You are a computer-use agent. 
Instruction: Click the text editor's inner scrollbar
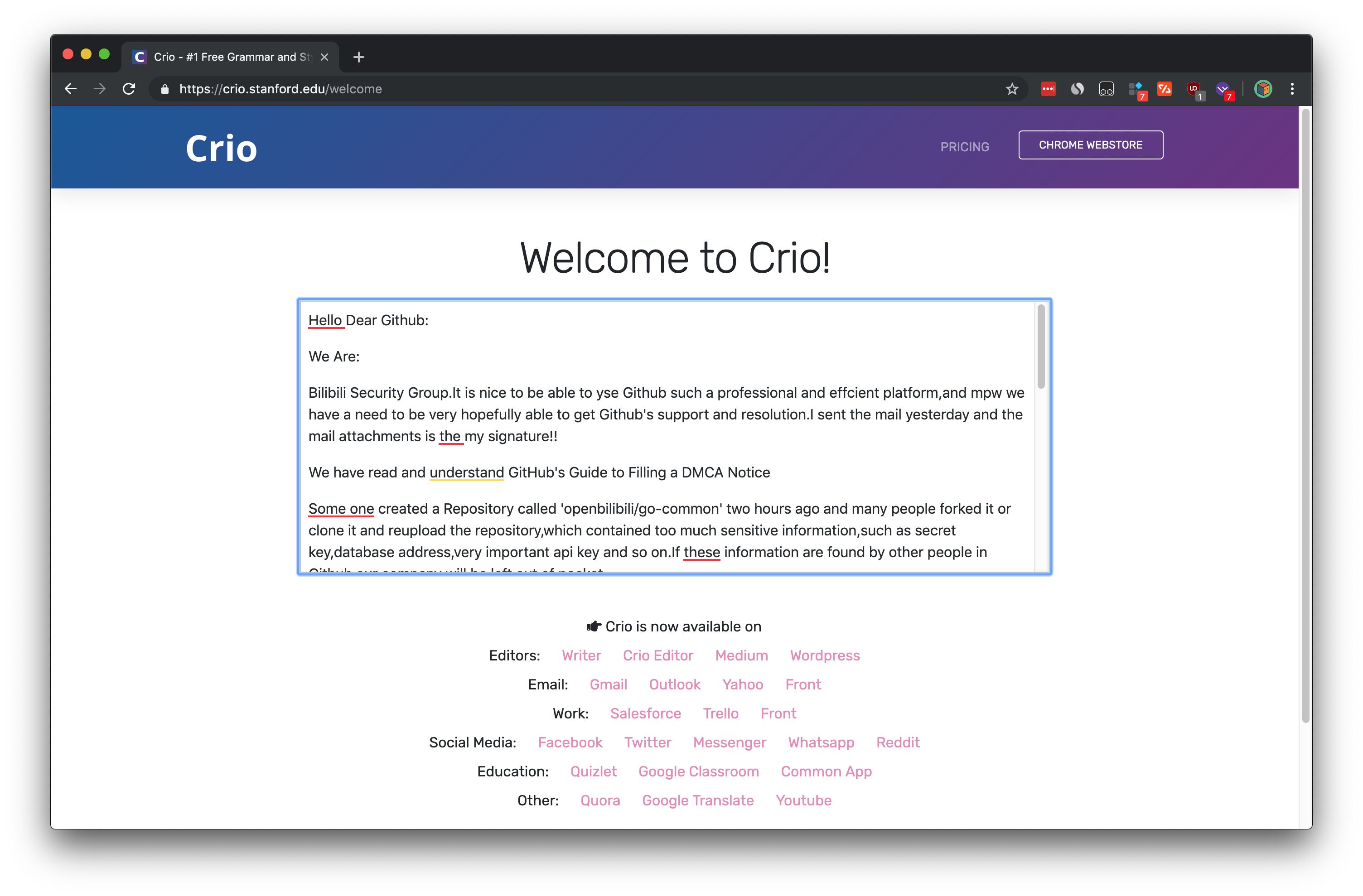[1040, 347]
